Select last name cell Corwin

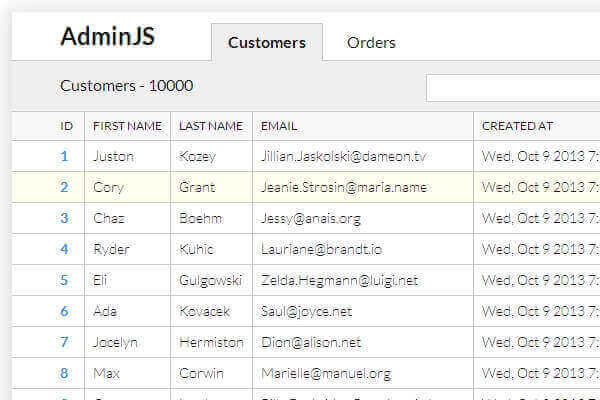tap(201, 373)
